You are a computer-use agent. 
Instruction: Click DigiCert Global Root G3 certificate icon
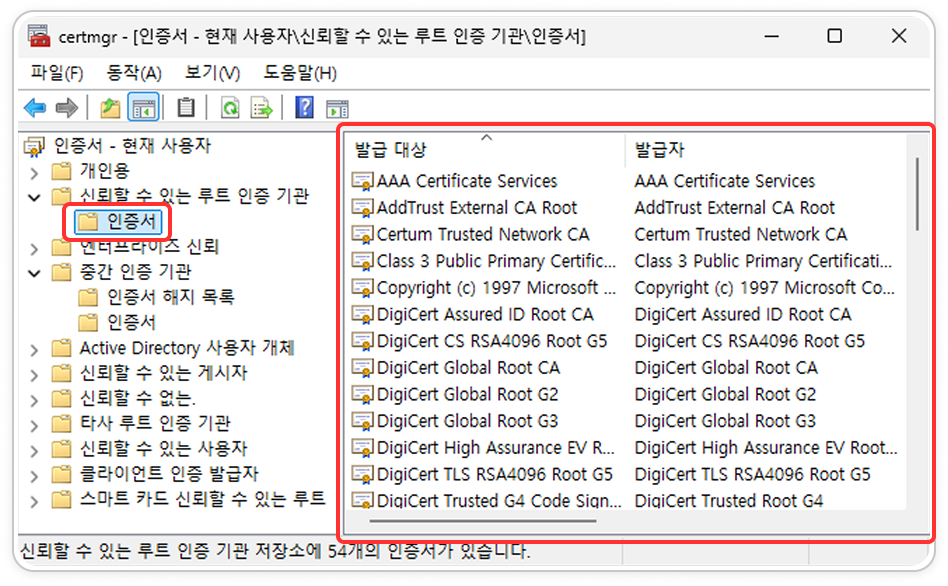[x=362, y=421]
